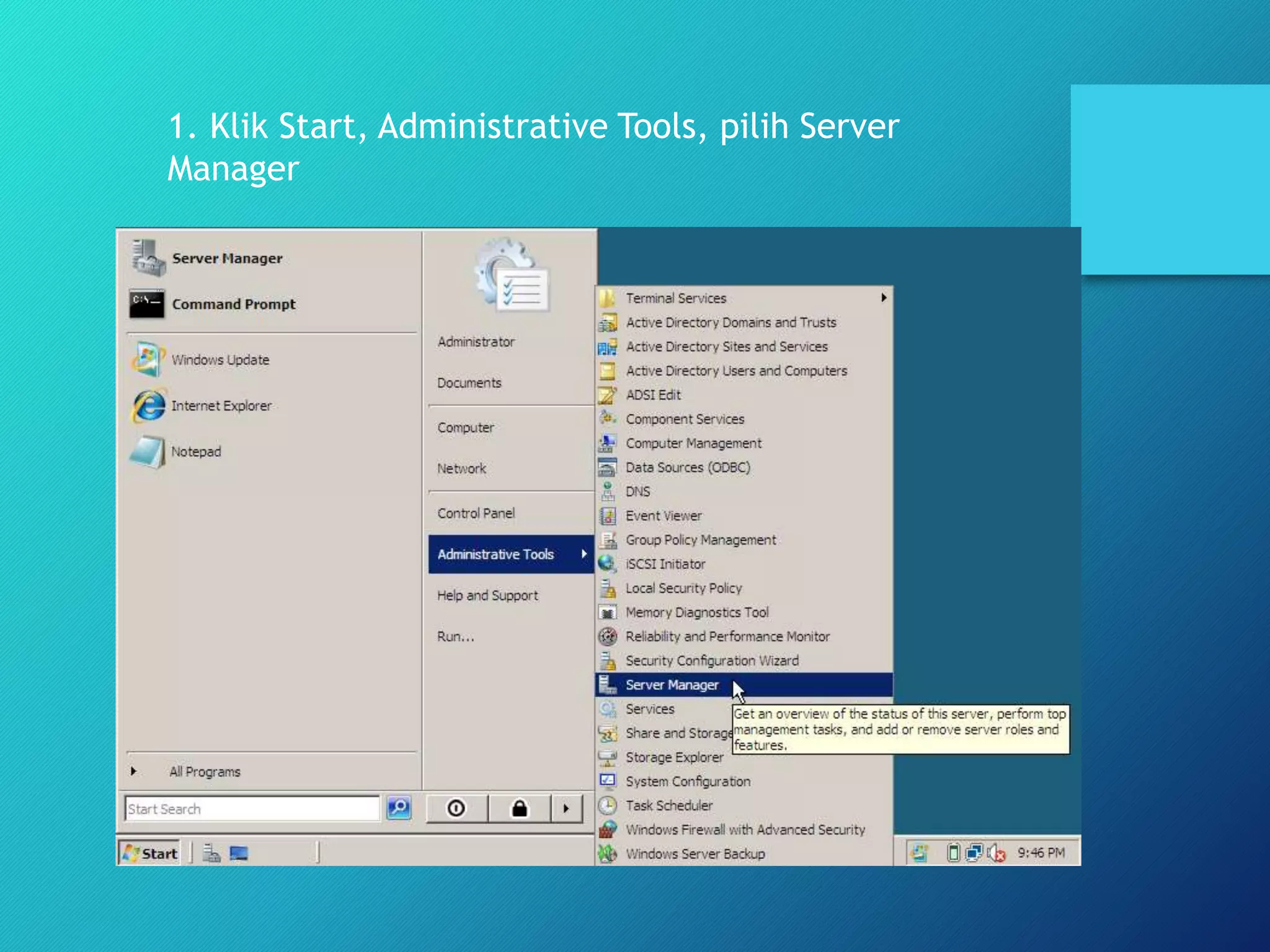
Task: Open Network from the Start menu
Action: [x=461, y=469]
